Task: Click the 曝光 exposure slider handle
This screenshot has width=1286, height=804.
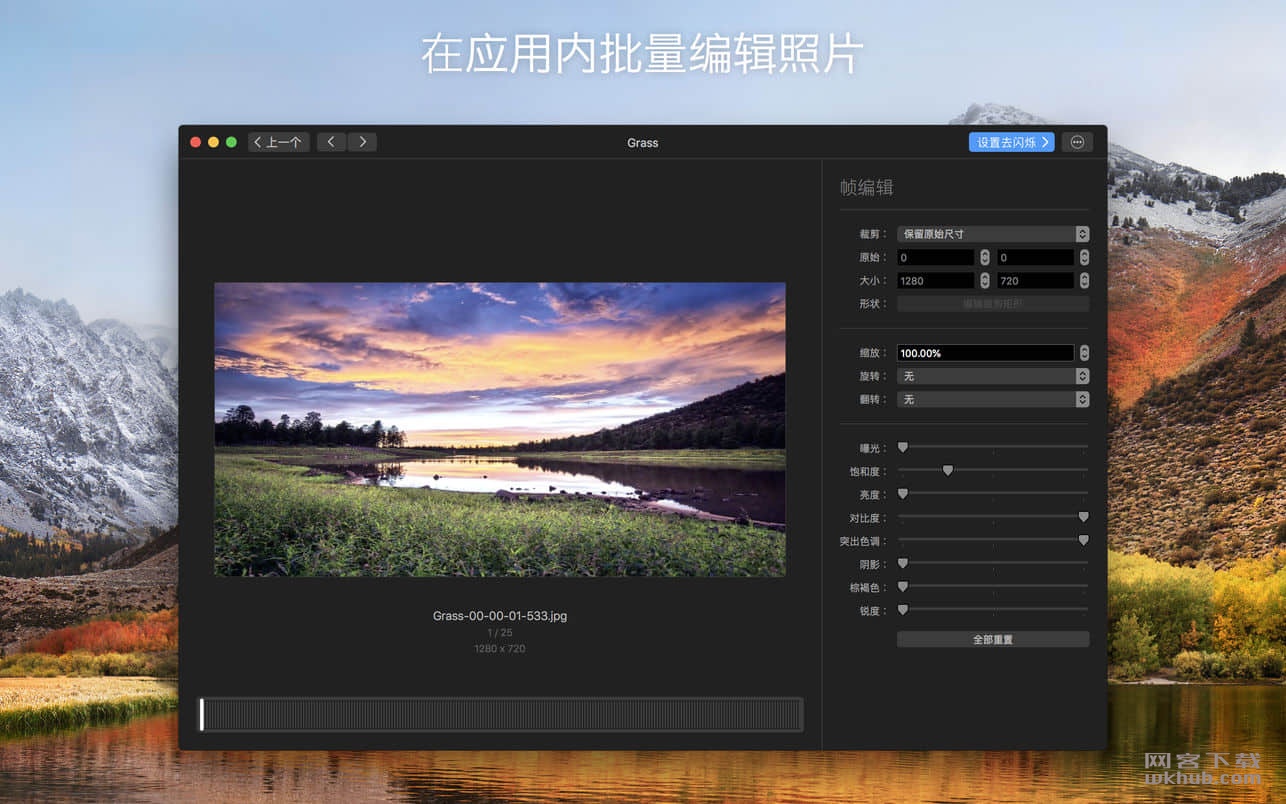Action: point(903,447)
